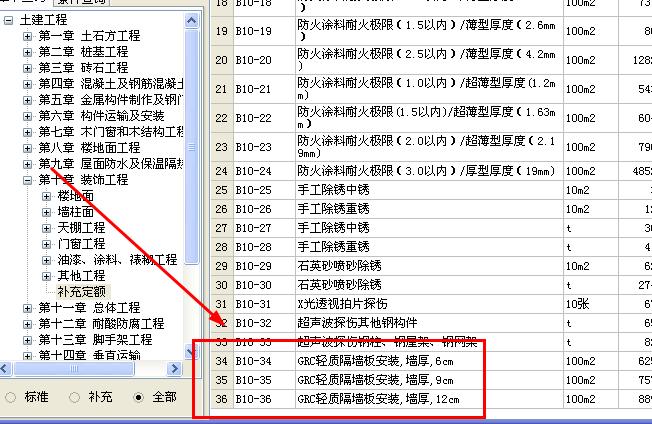Expand 第七章 木门窗和木结构 node

27,132
